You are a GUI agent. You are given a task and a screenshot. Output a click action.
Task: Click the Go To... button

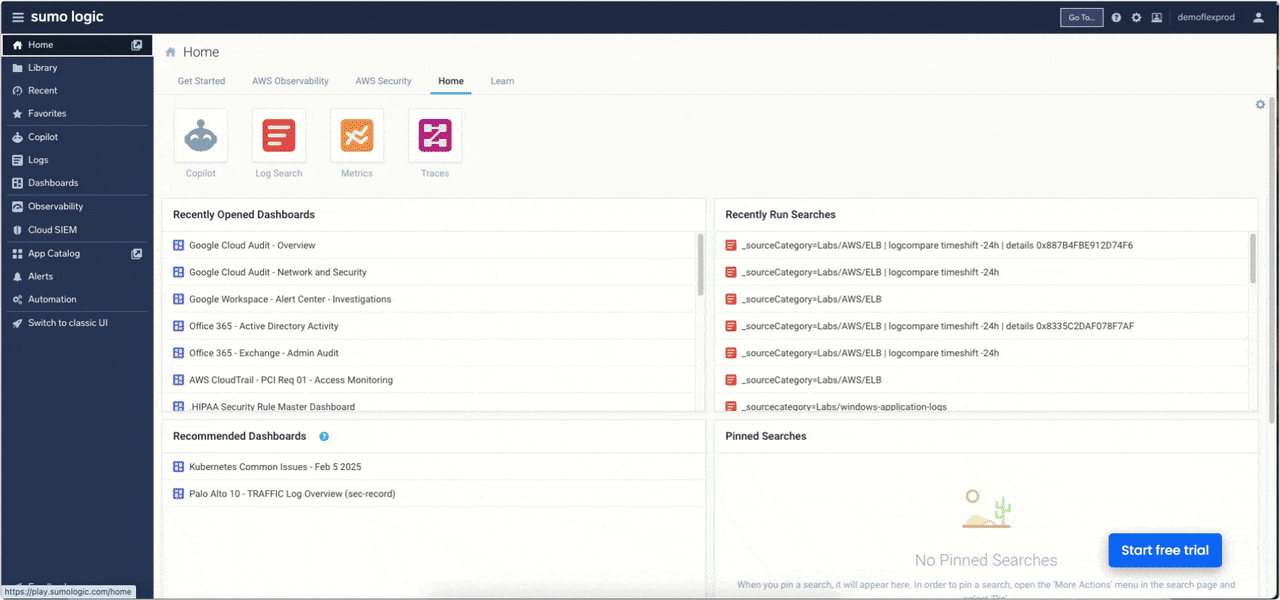point(1081,18)
